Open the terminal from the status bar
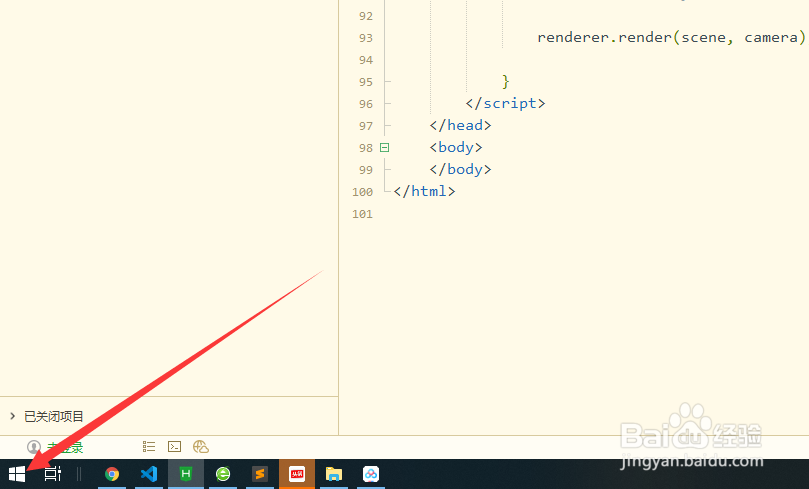The width and height of the screenshot is (809, 489). tap(174, 447)
